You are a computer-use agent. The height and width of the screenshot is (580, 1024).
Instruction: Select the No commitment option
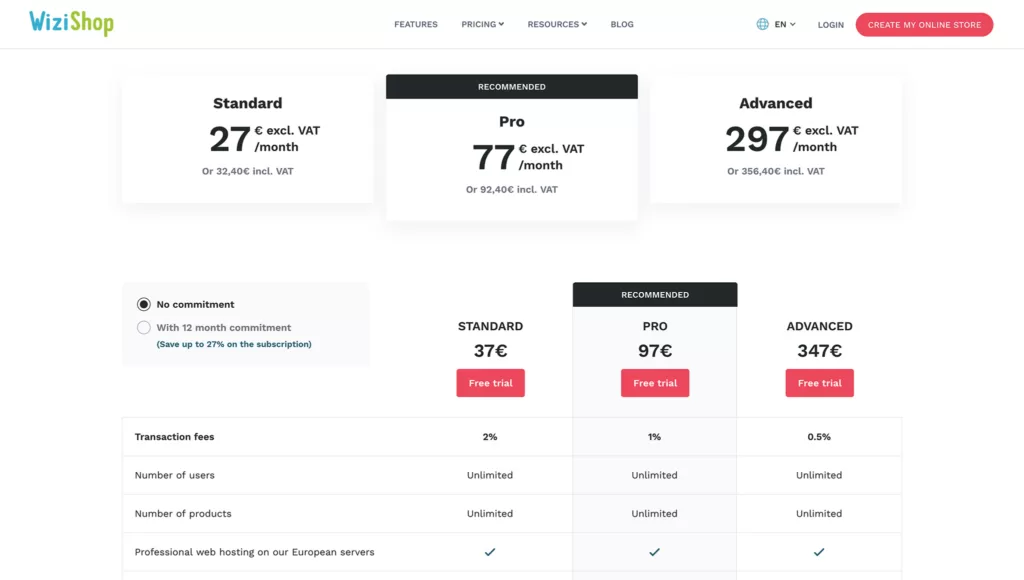coord(144,304)
